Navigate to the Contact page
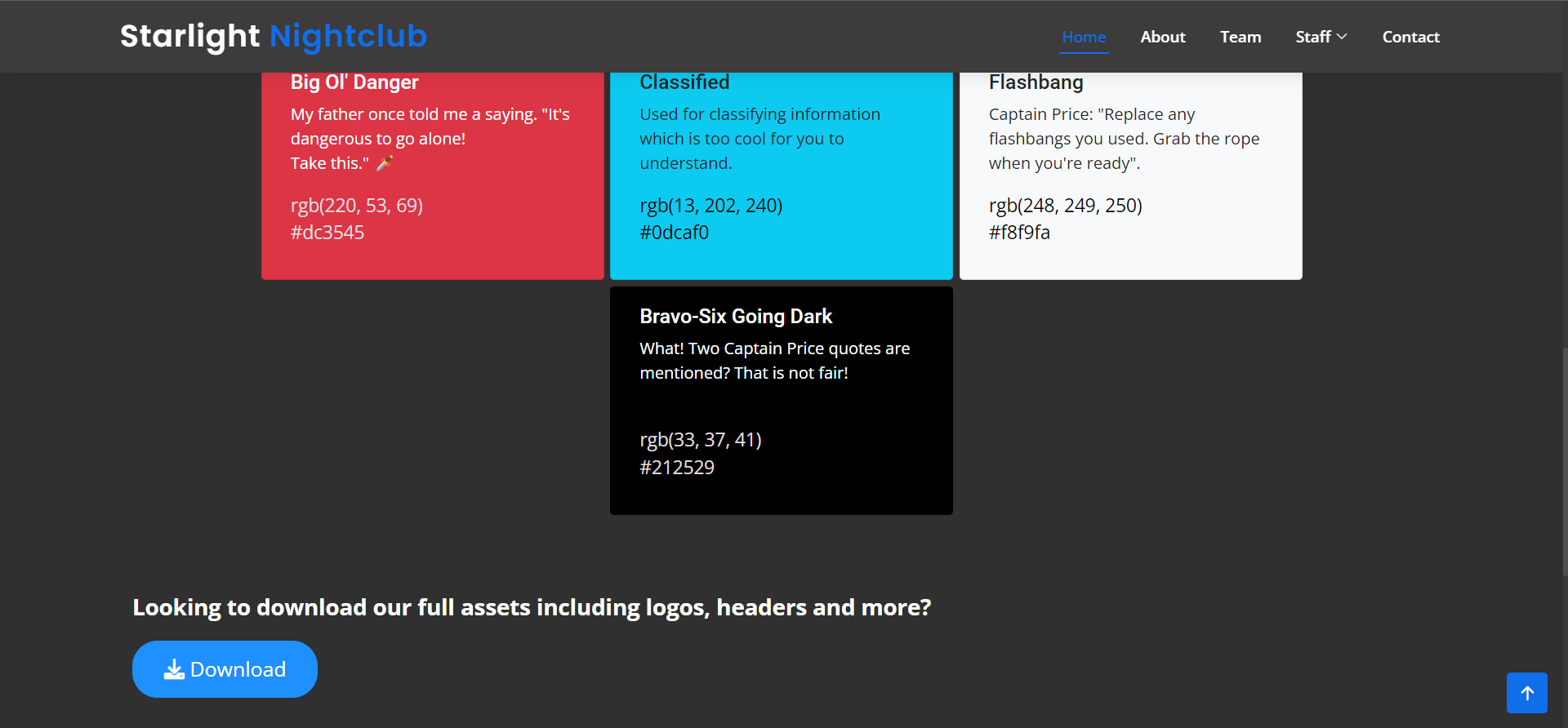 click(x=1410, y=37)
